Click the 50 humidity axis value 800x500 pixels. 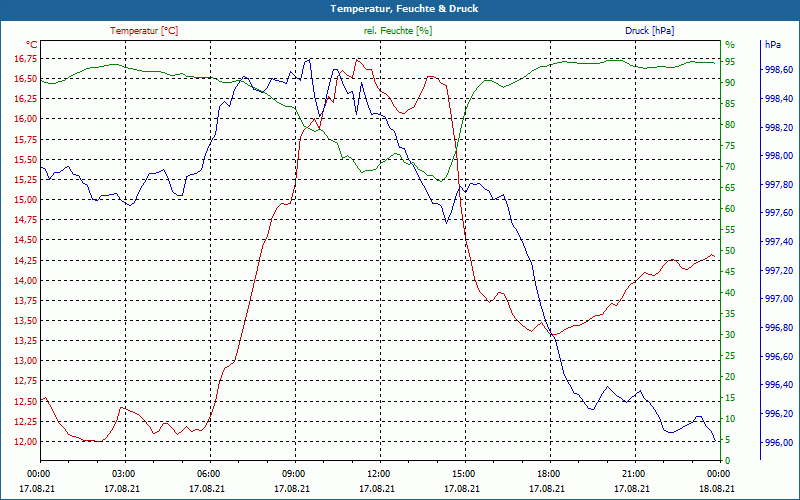point(730,251)
